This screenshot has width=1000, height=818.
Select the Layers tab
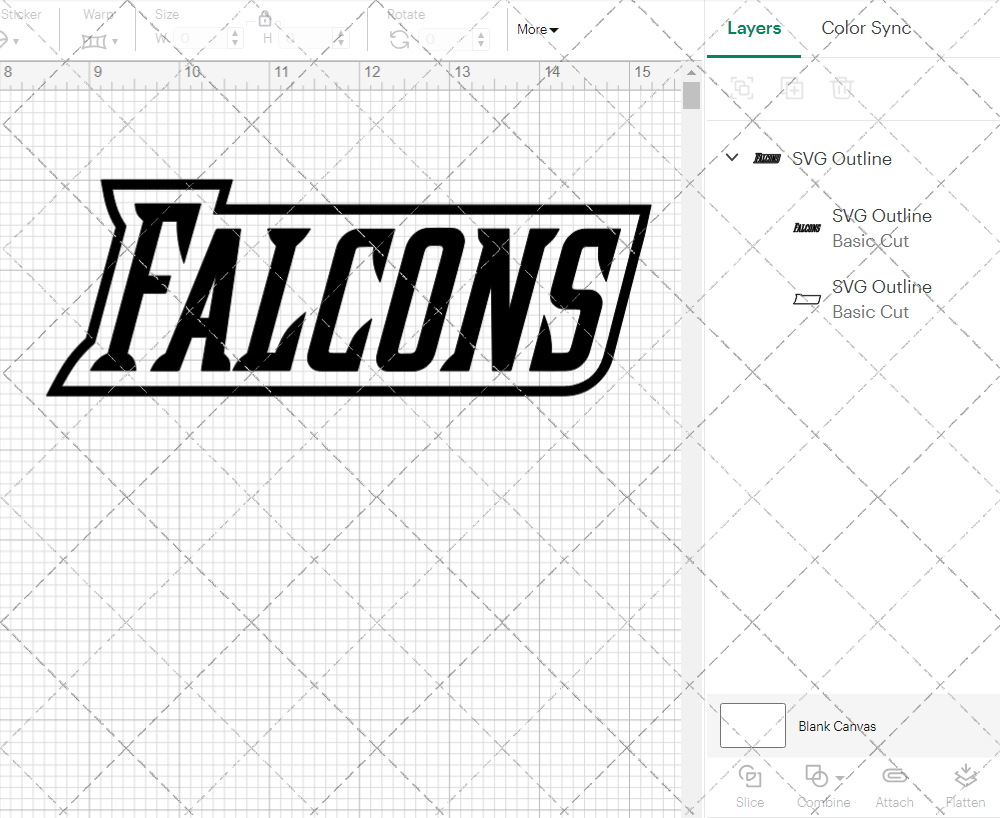pos(754,28)
